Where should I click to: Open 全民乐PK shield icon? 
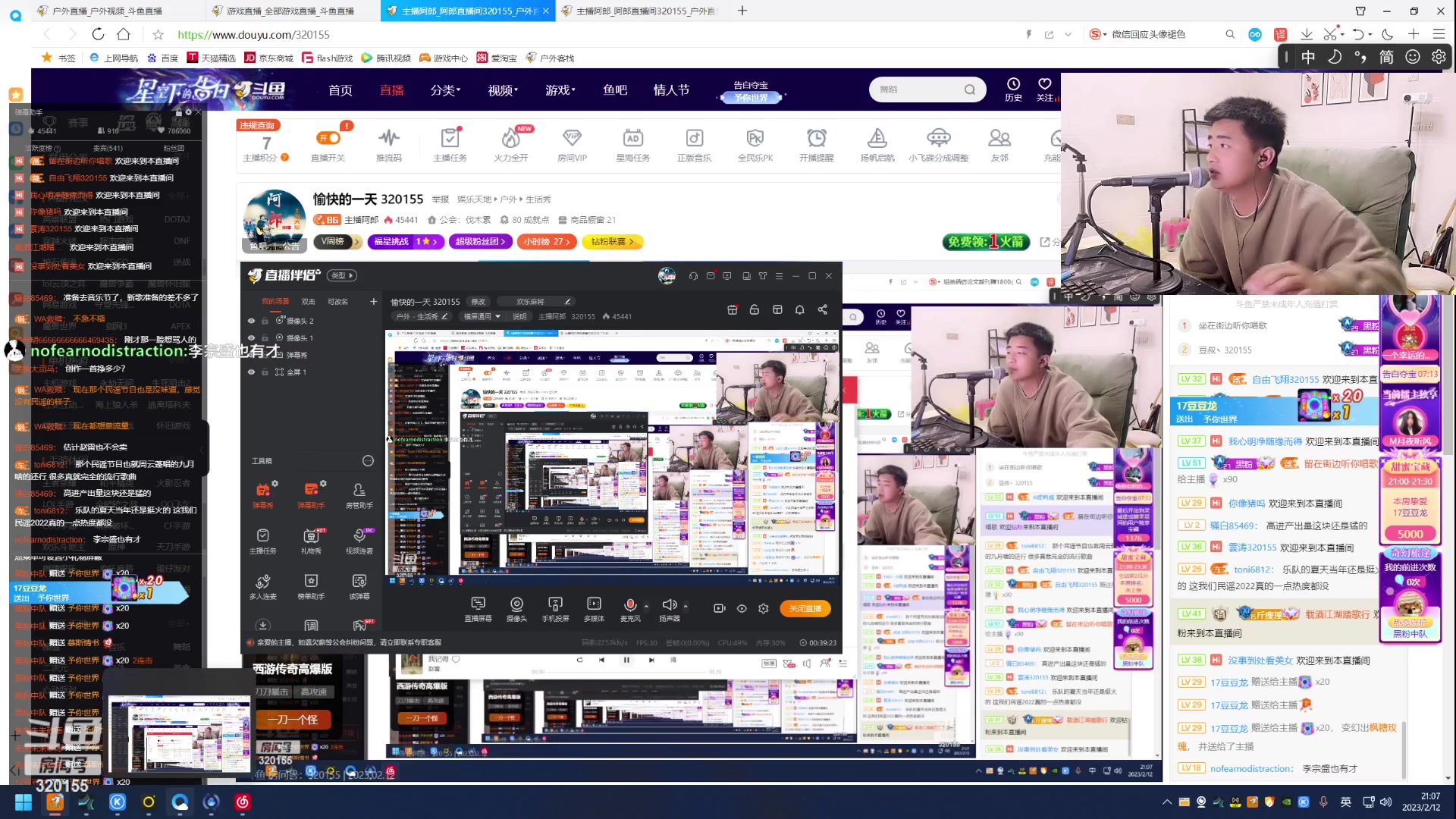(x=755, y=144)
